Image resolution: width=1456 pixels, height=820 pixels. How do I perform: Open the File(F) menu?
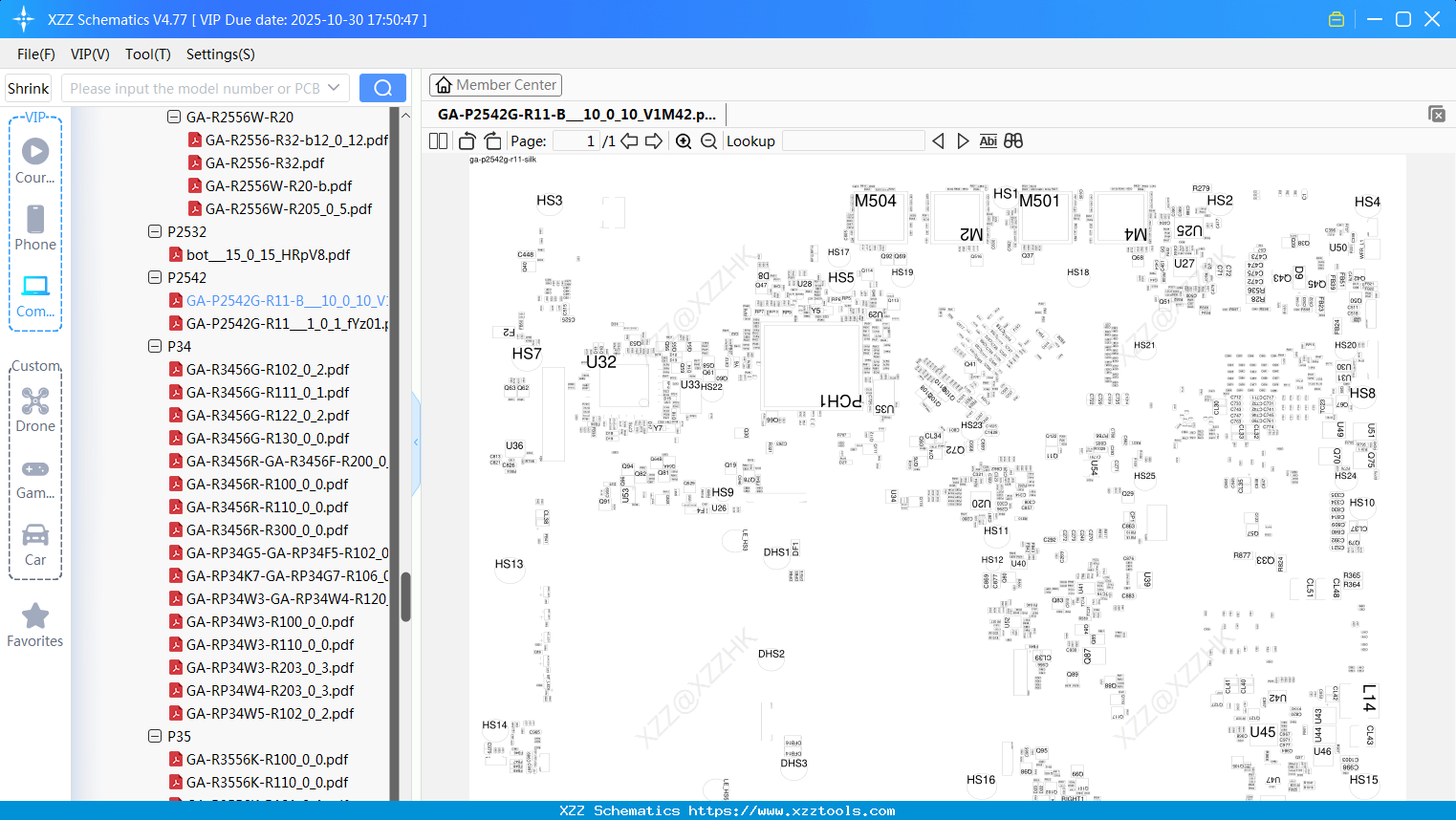tap(36, 54)
